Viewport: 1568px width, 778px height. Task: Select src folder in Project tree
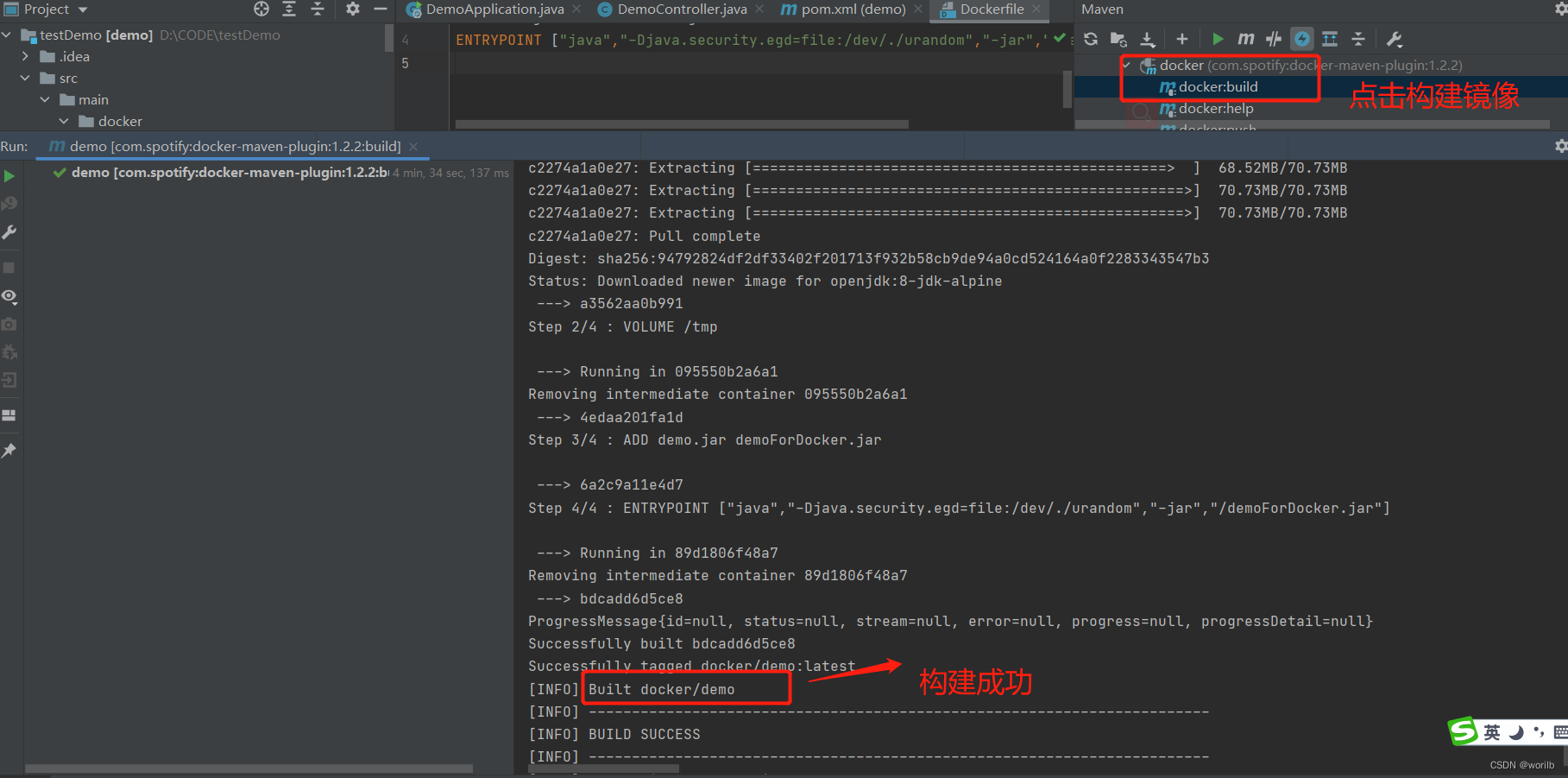coord(60,78)
